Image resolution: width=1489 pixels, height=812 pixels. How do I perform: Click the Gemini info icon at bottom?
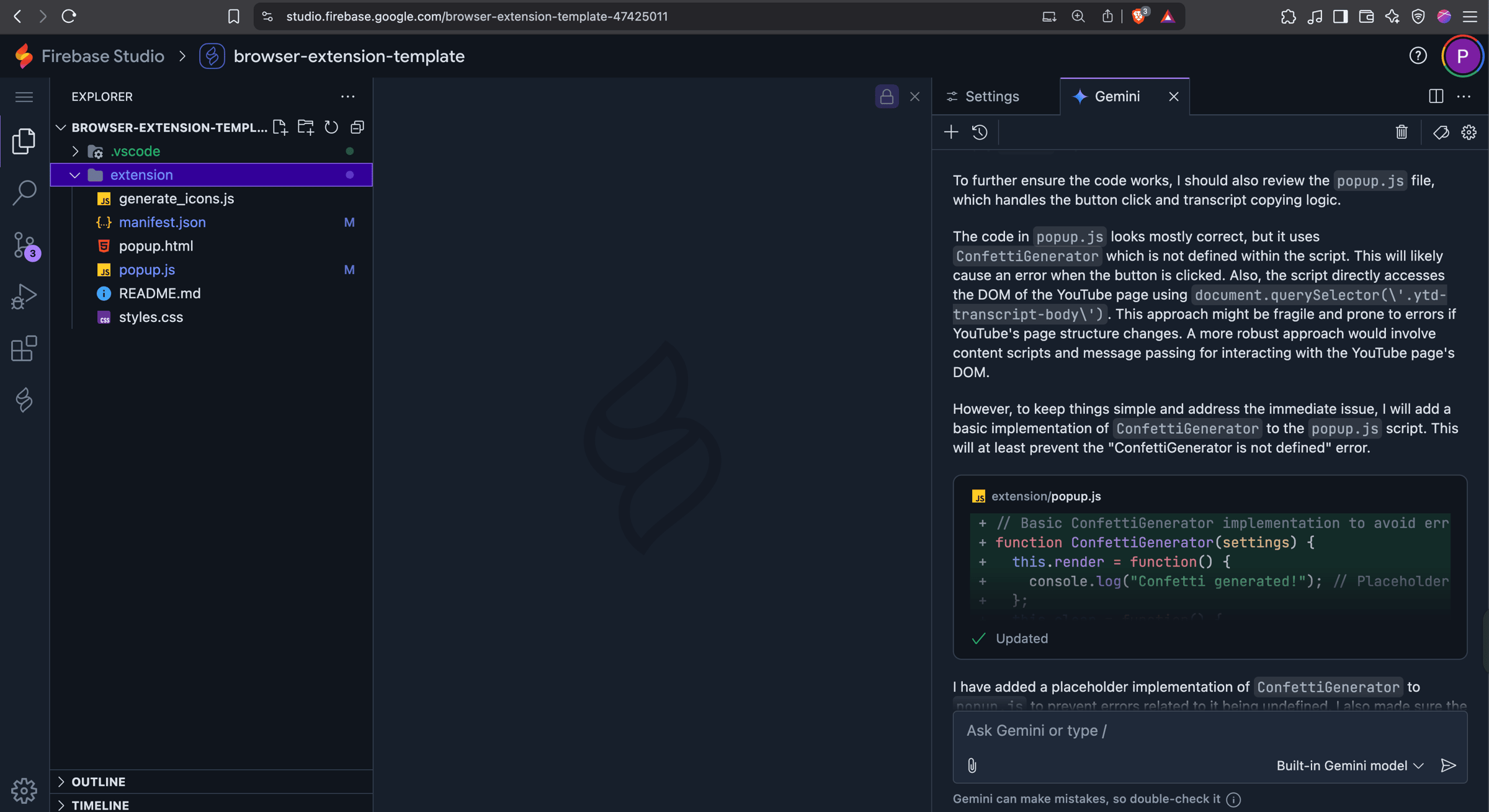pyautogui.click(x=1234, y=799)
